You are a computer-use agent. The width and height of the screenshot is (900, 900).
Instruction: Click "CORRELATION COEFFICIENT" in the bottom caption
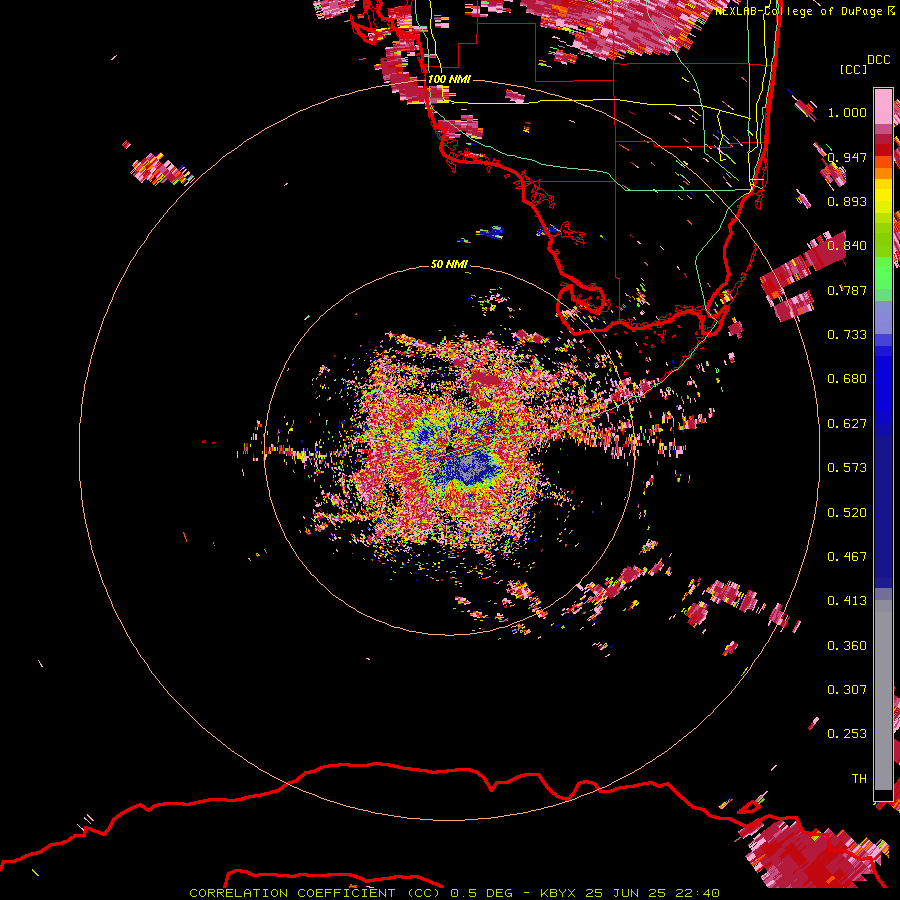(x=292, y=893)
